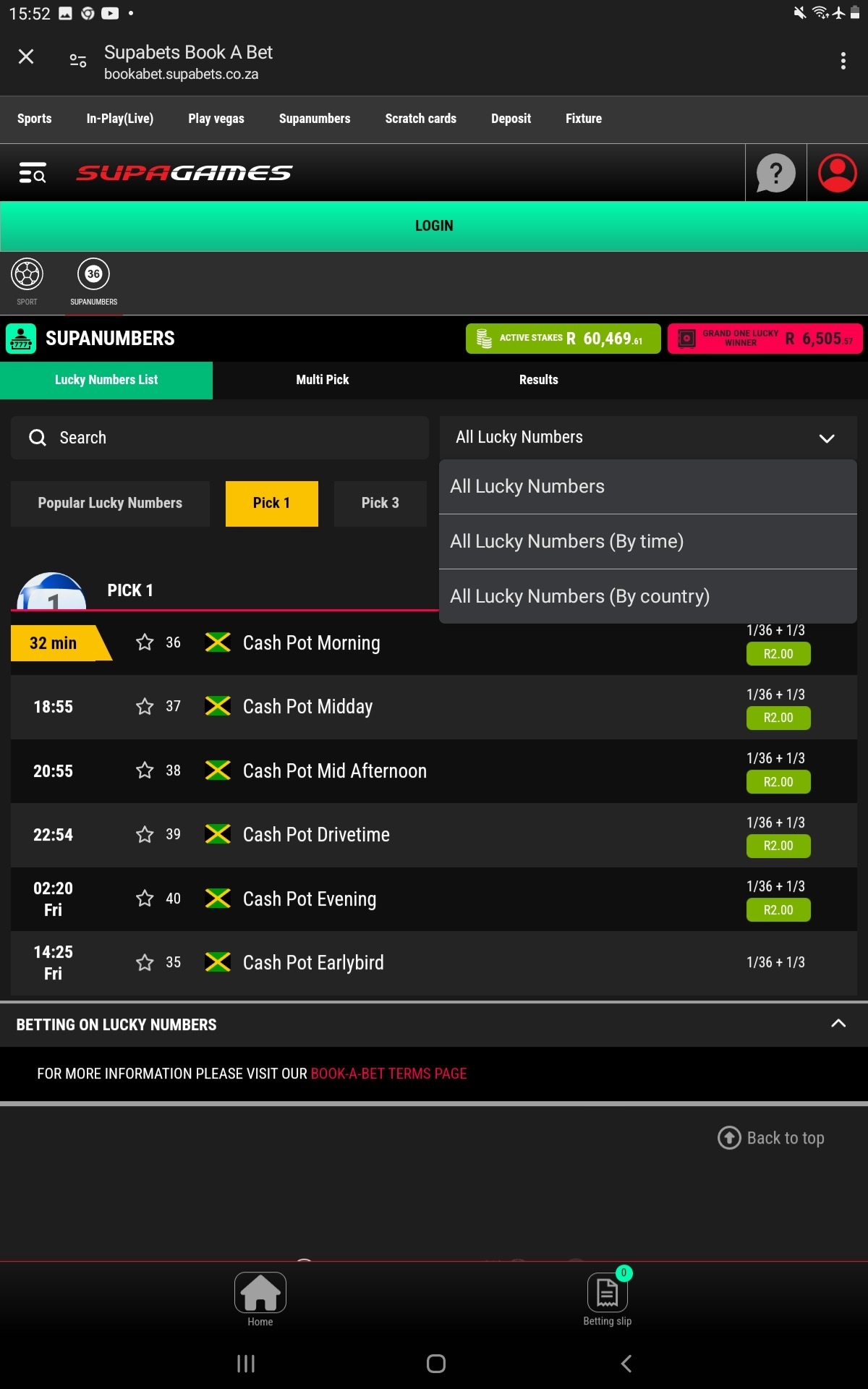Switch to Multi Pick tab
868x1389 pixels.
pos(323,380)
